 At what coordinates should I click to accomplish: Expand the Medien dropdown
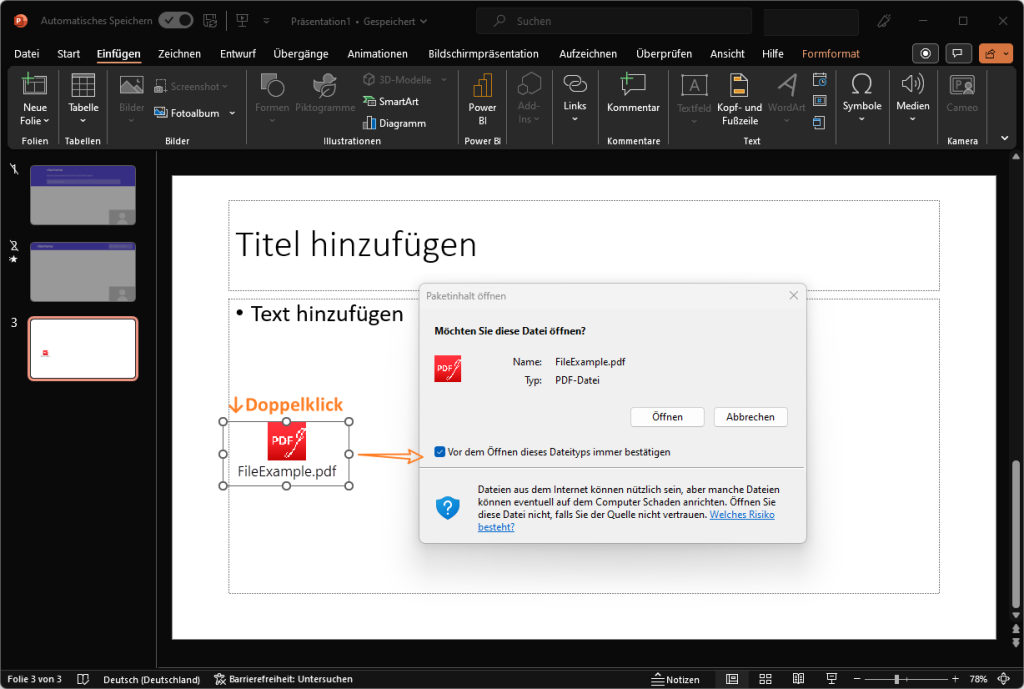point(912,120)
